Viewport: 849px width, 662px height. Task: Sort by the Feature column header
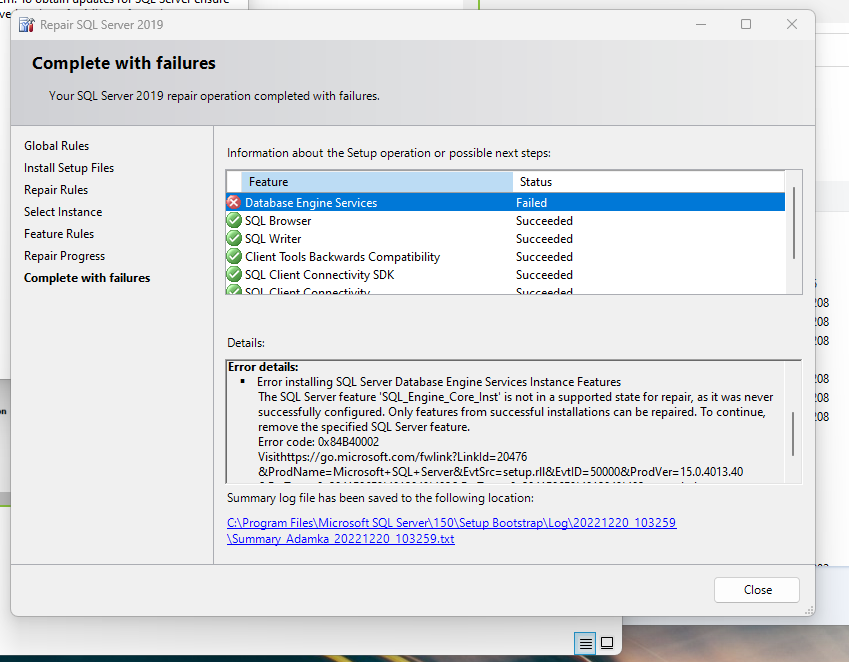click(377, 182)
